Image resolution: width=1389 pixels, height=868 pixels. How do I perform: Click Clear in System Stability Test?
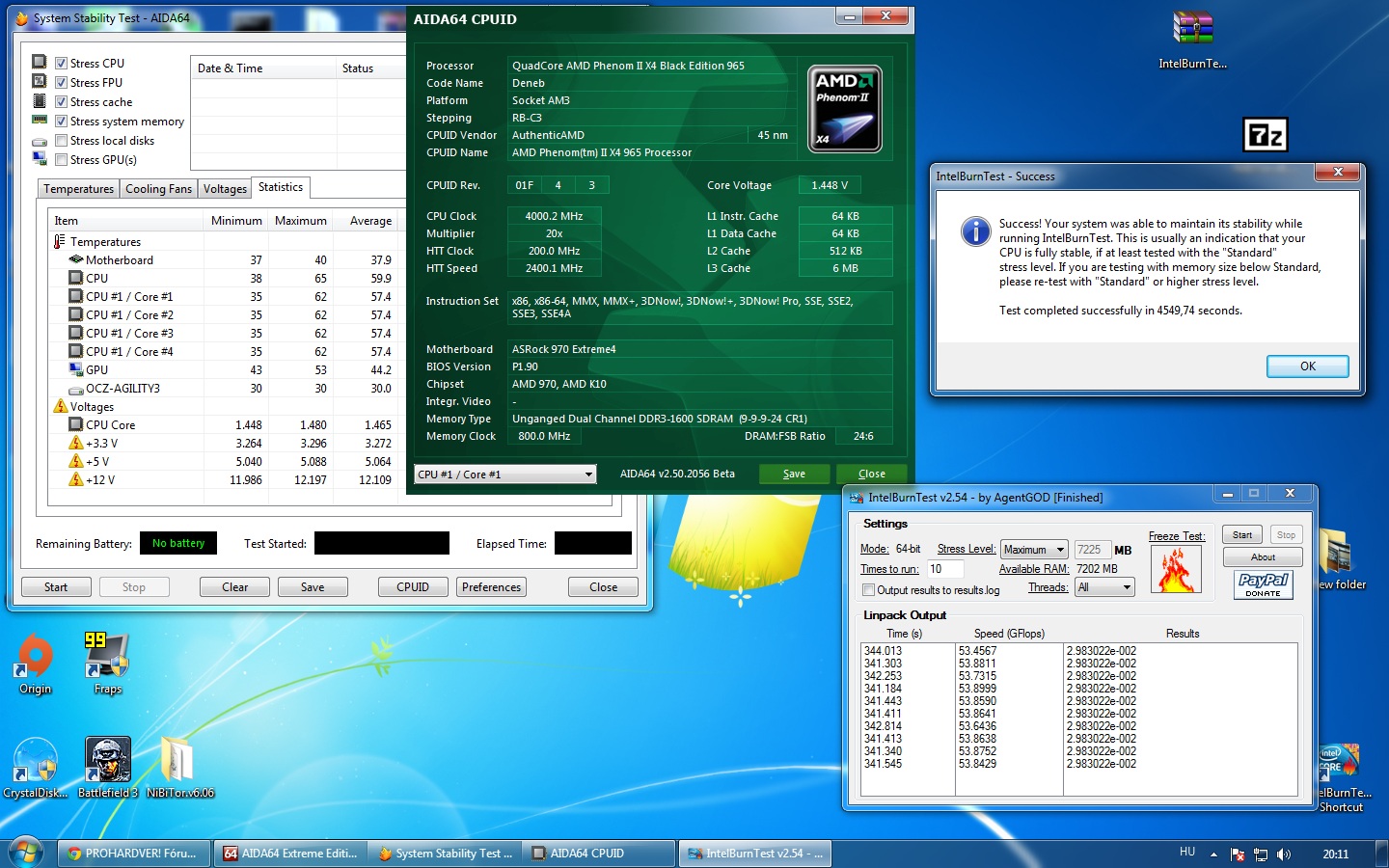[x=234, y=586]
